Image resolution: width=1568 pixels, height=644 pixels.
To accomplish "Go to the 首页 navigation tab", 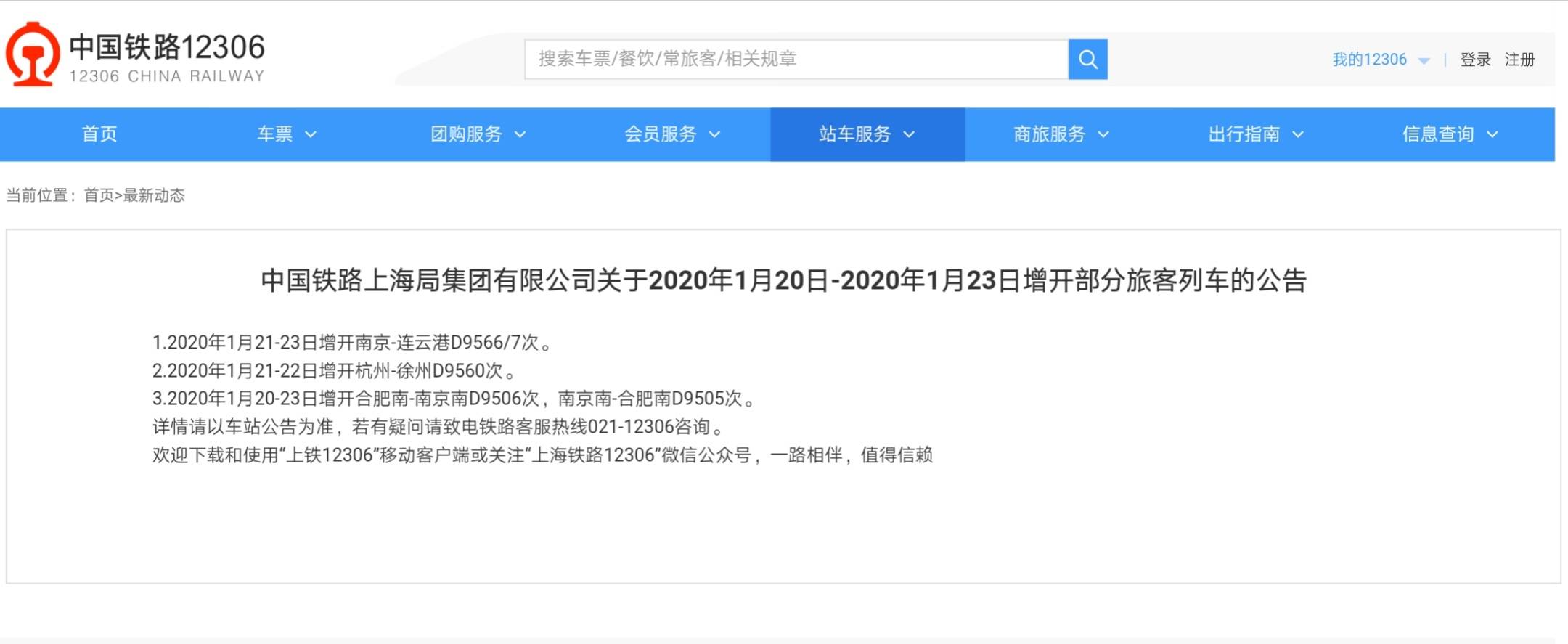I will pos(99,134).
